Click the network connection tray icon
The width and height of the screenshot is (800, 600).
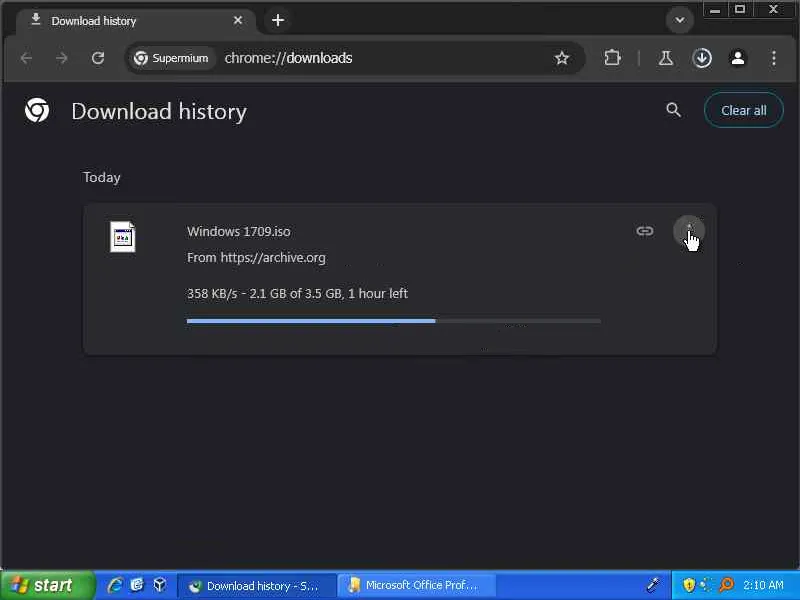click(x=707, y=585)
